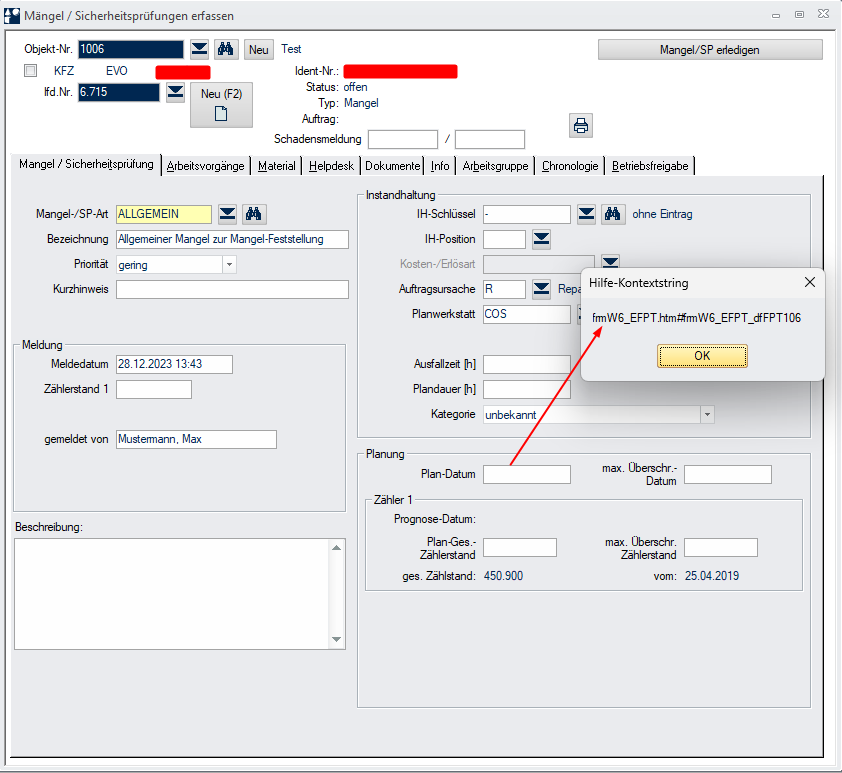The width and height of the screenshot is (842, 773).
Task: Expand the Priorität dropdown
Action: [229, 264]
